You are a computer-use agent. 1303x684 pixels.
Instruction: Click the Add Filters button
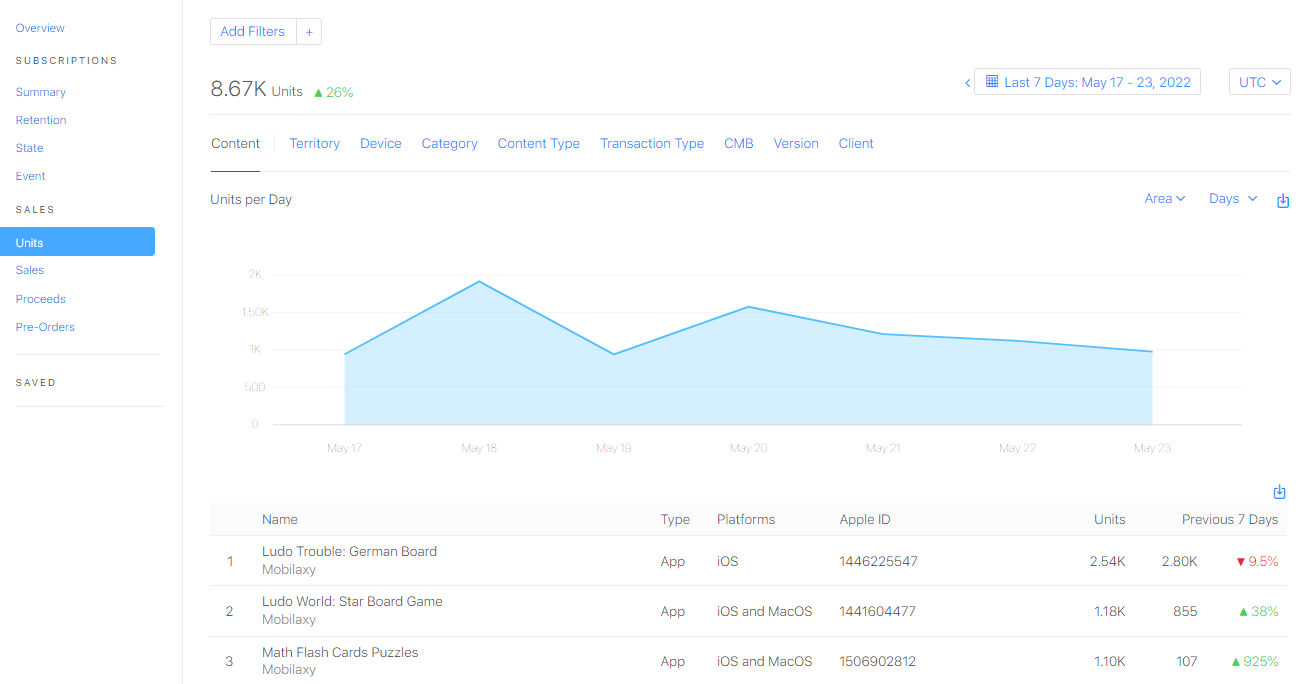(x=253, y=31)
